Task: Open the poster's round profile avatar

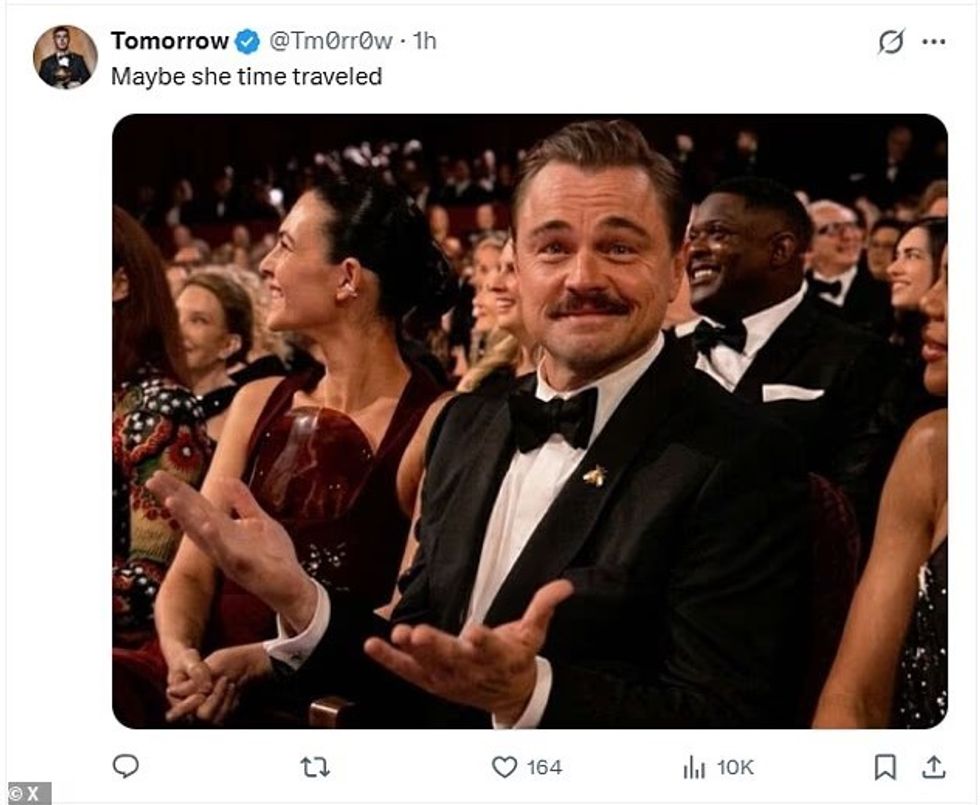Action: pyautogui.click(x=65, y=57)
